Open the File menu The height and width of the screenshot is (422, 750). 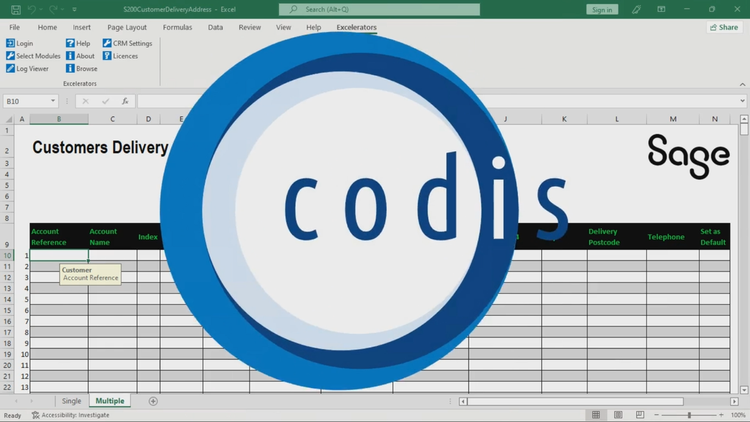14,27
